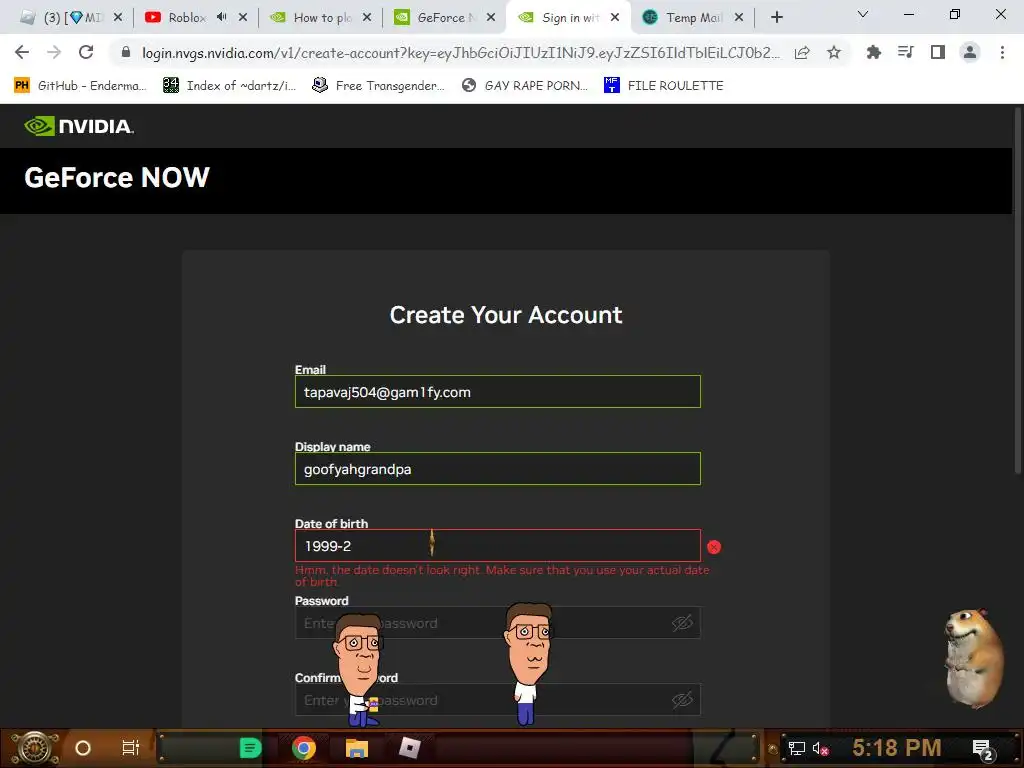Click the Email input field
Viewport: 1024px width, 768px height.
point(498,392)
